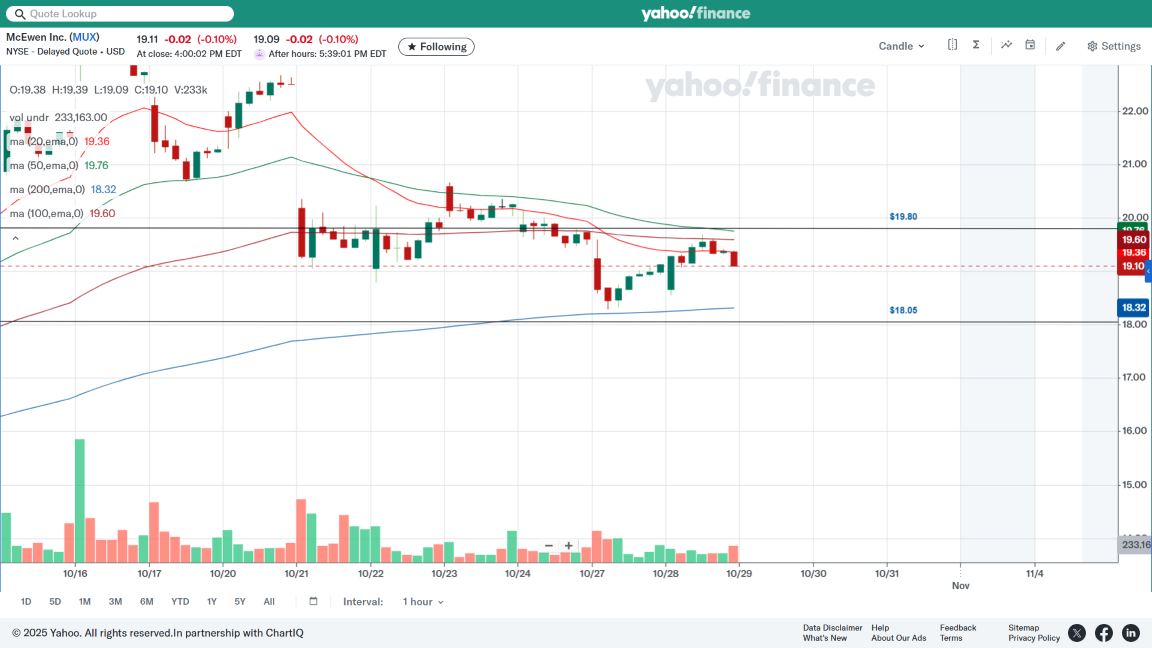Click the 18.32 blue price axis tag
Viewport: 1152px width, 648px height.
[x=1133, y=307]
